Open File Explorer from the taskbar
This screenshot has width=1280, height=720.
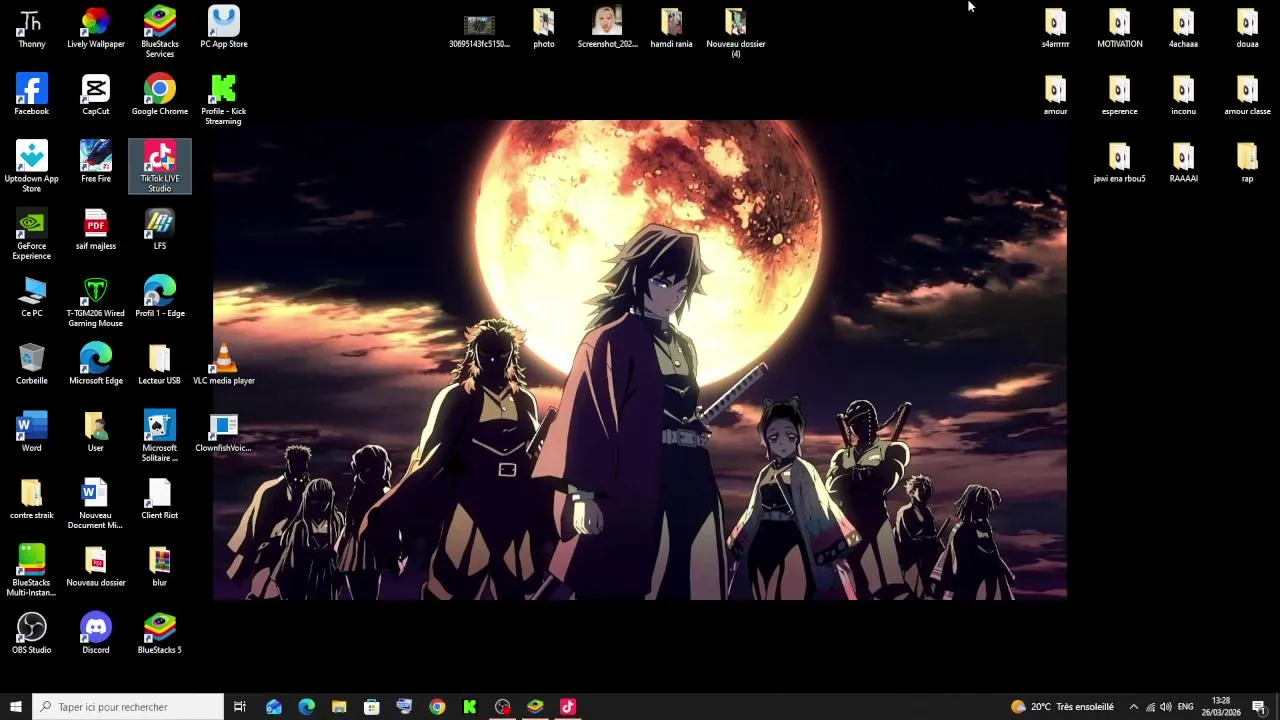339,707
